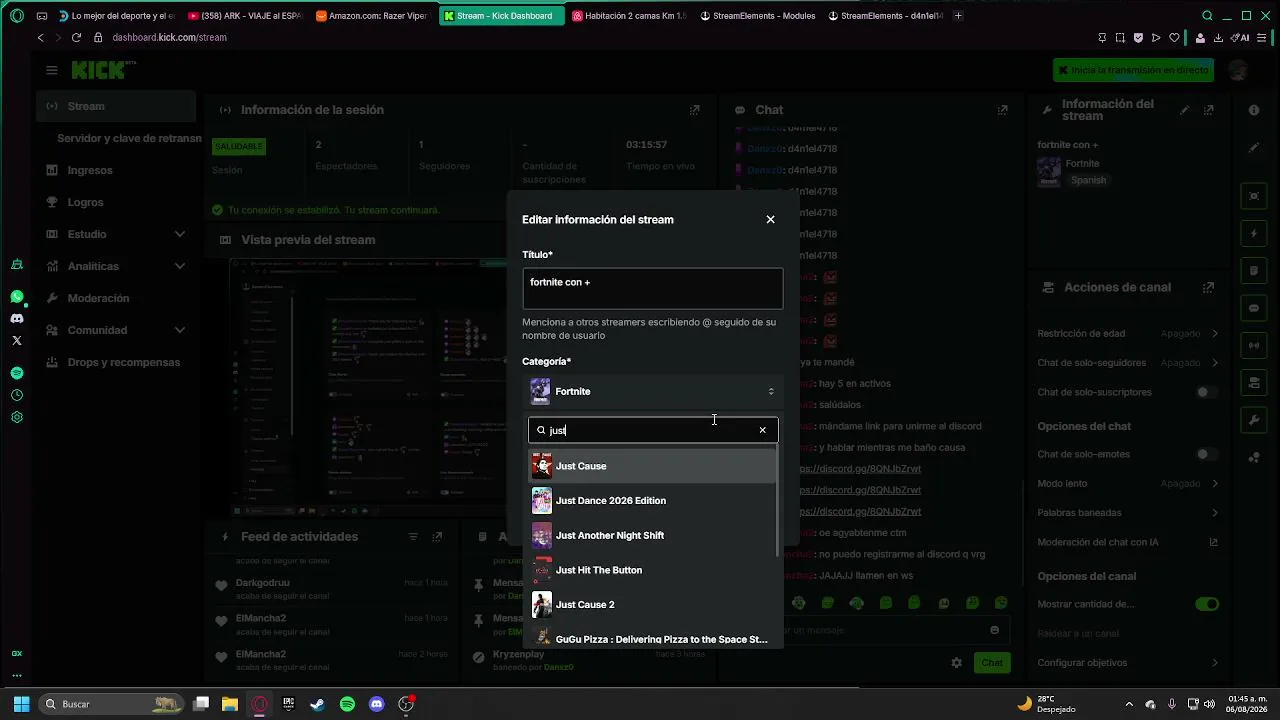The width and height of the screenshot is (1280, 720).
Task: Click the wrench icon in right rail
Action: [x=1254, y=421]
